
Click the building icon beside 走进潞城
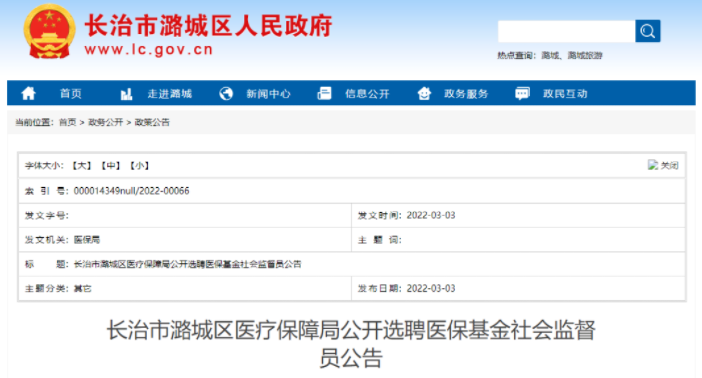tap(126, 94)
